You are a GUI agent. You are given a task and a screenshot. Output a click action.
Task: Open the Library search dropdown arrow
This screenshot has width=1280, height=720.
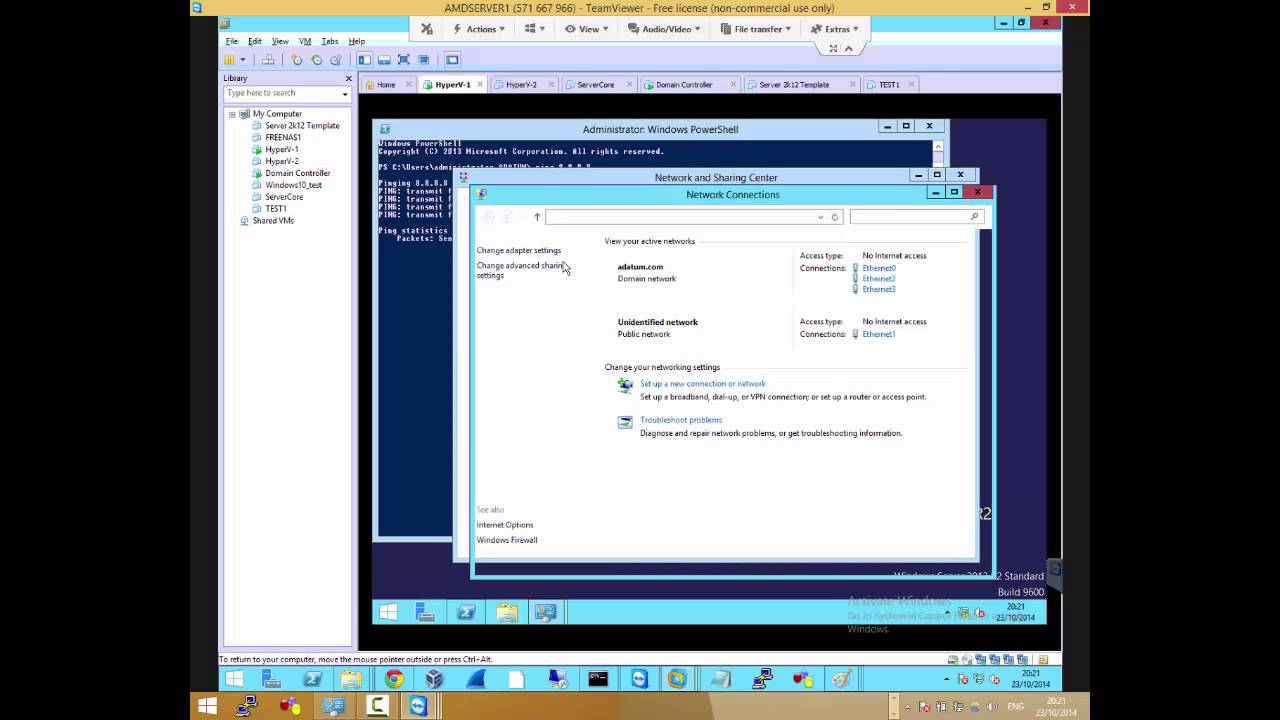coord(345,93)
